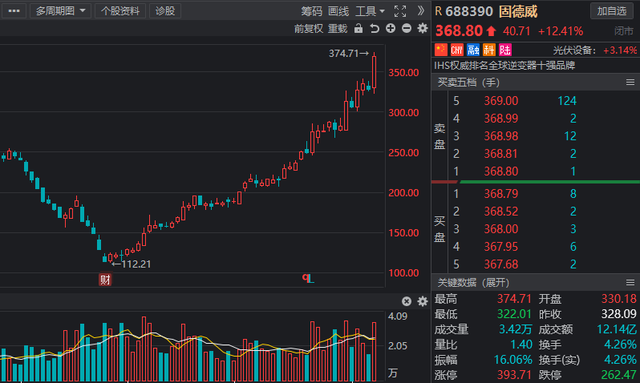Click the 融 margin trading badge
Screen dimensions: 640x383
473,50
